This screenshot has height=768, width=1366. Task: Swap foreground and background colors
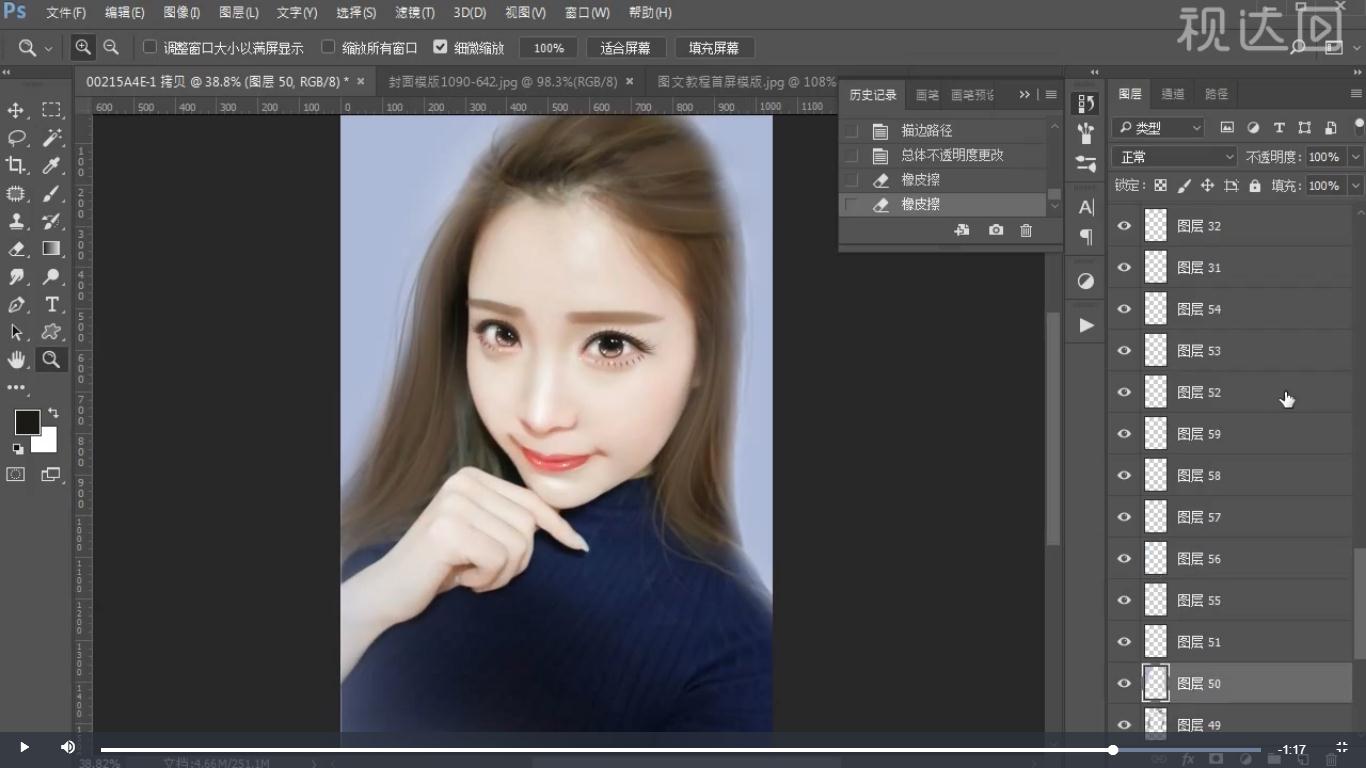pos(53,412)
